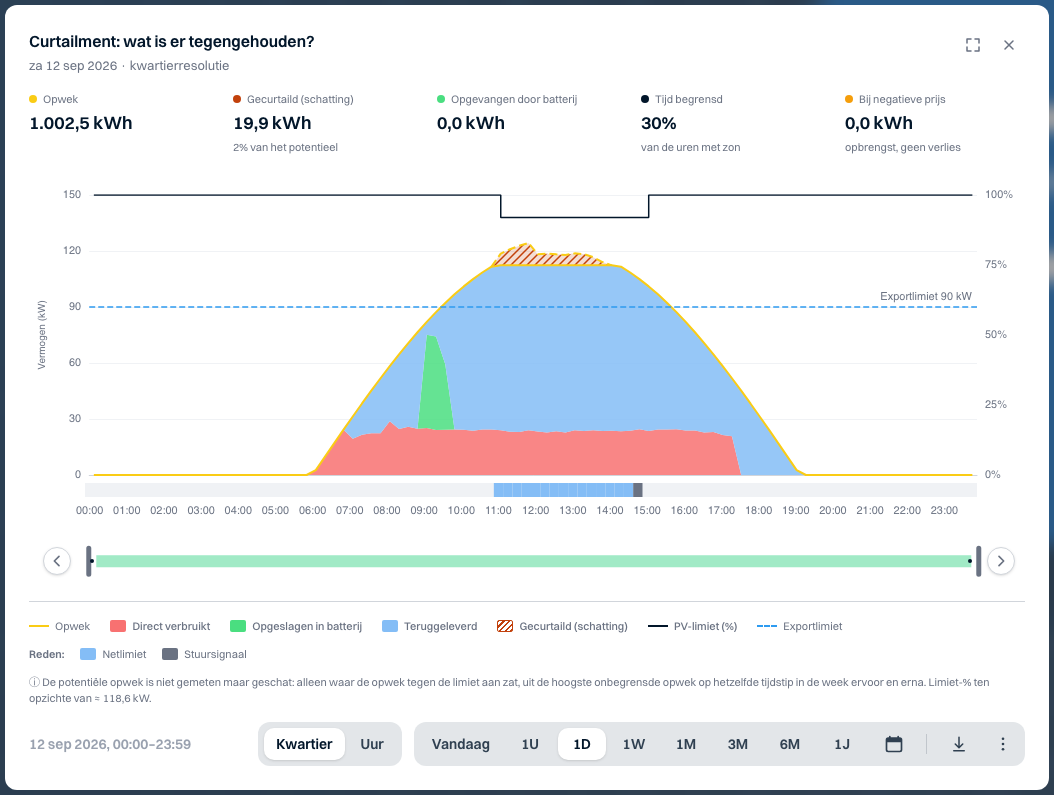Close the curtailment dialog

tap(1009, 45)
